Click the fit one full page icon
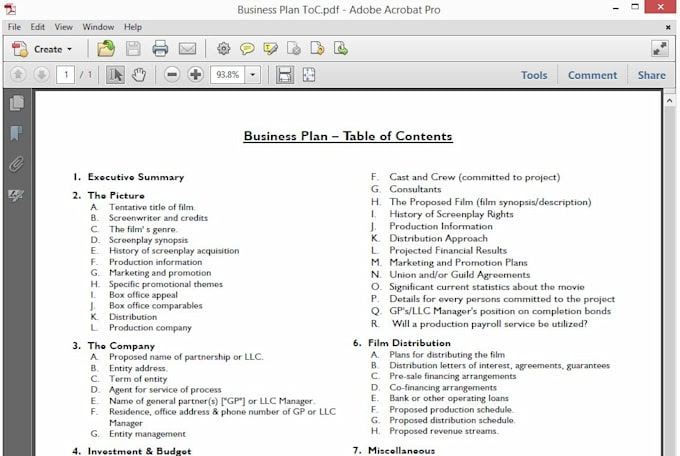The image size is (680, 456). pos(309,75)
